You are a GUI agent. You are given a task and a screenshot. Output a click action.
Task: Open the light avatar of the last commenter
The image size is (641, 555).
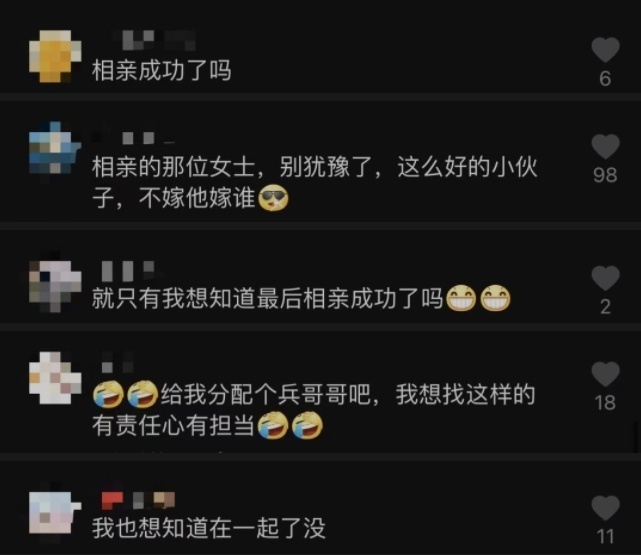[55, 513]
